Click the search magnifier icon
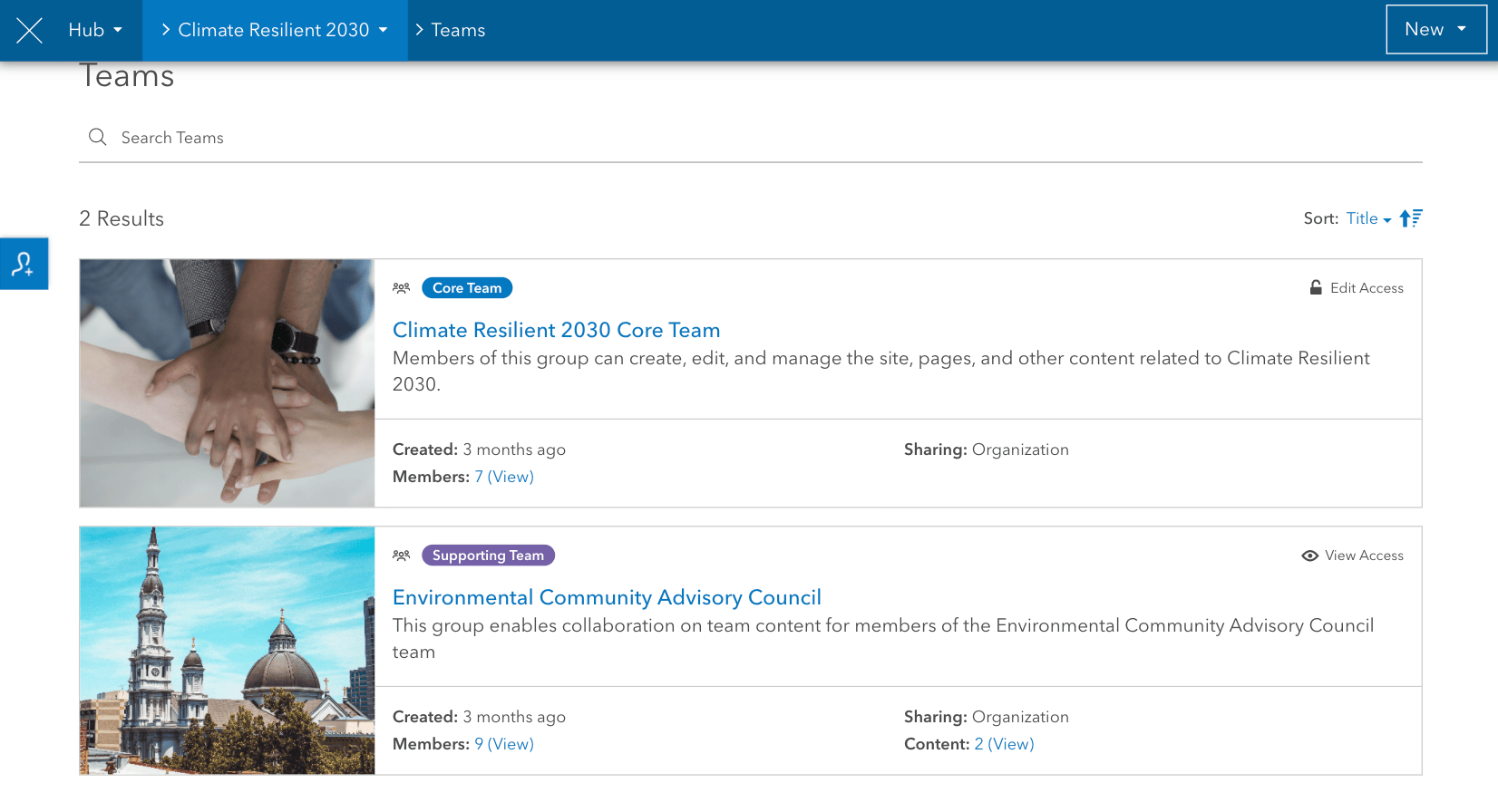The width and height of the screenshot is (1498, 812). point(97,137)
